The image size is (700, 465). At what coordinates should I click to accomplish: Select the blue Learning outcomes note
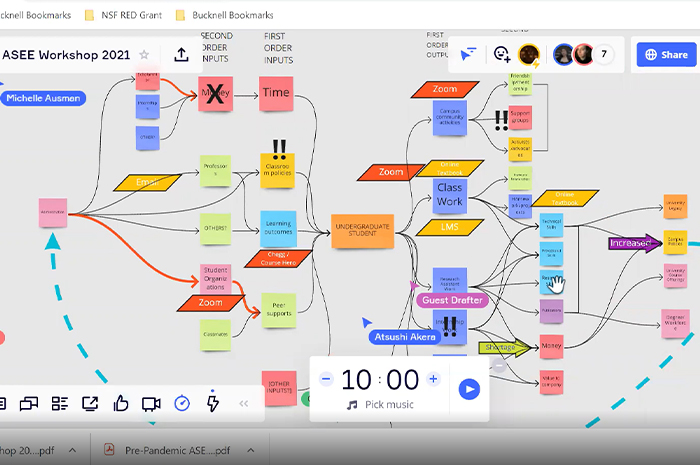click(278, 228)
